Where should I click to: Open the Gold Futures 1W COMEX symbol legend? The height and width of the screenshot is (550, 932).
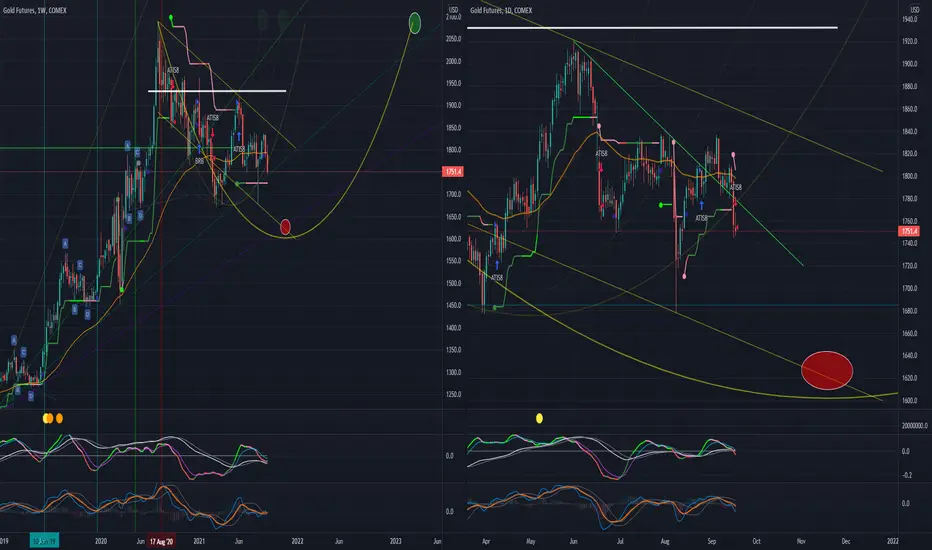[34, 10]
